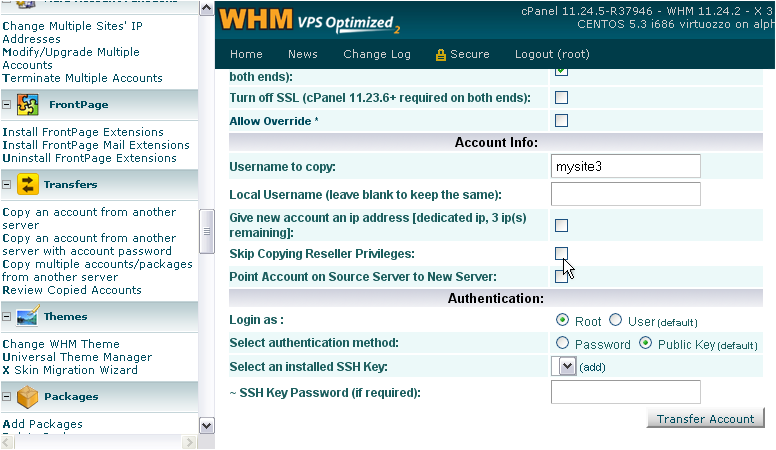The image size is (776, 450).
Task: Choose Public Key authentication method
Action: (x=645, y=343)
